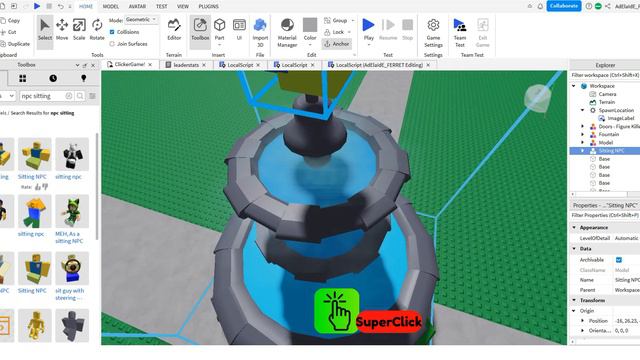Click the Group button
Screen dimensions: 640x360
pyautogui.click(x=336, y=20)
